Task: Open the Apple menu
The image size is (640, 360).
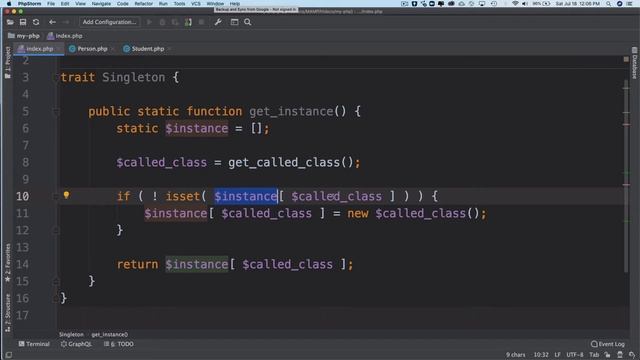Action: [x=9, y=4]
